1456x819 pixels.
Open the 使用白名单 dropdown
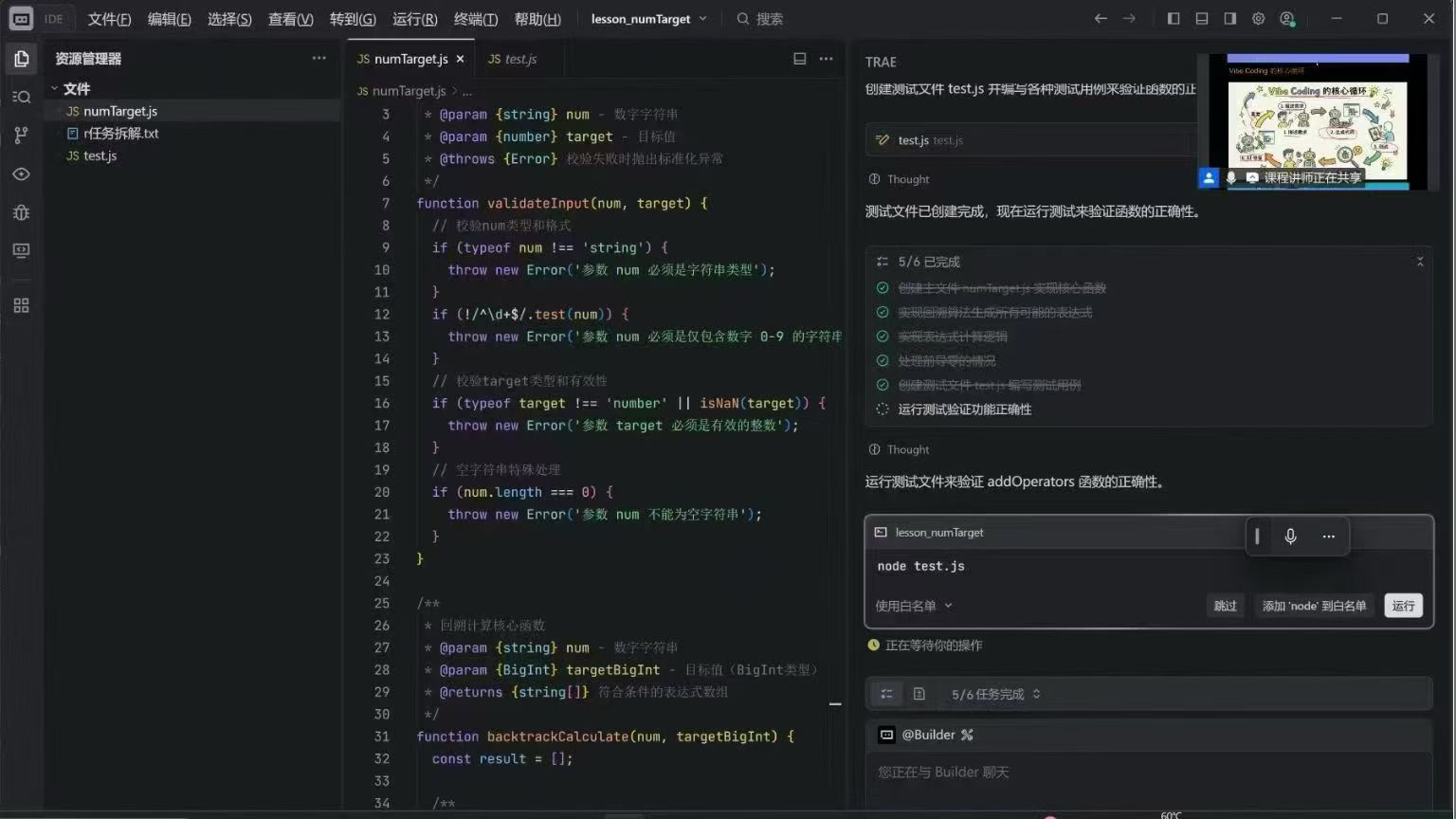click(x=914, y=606)
